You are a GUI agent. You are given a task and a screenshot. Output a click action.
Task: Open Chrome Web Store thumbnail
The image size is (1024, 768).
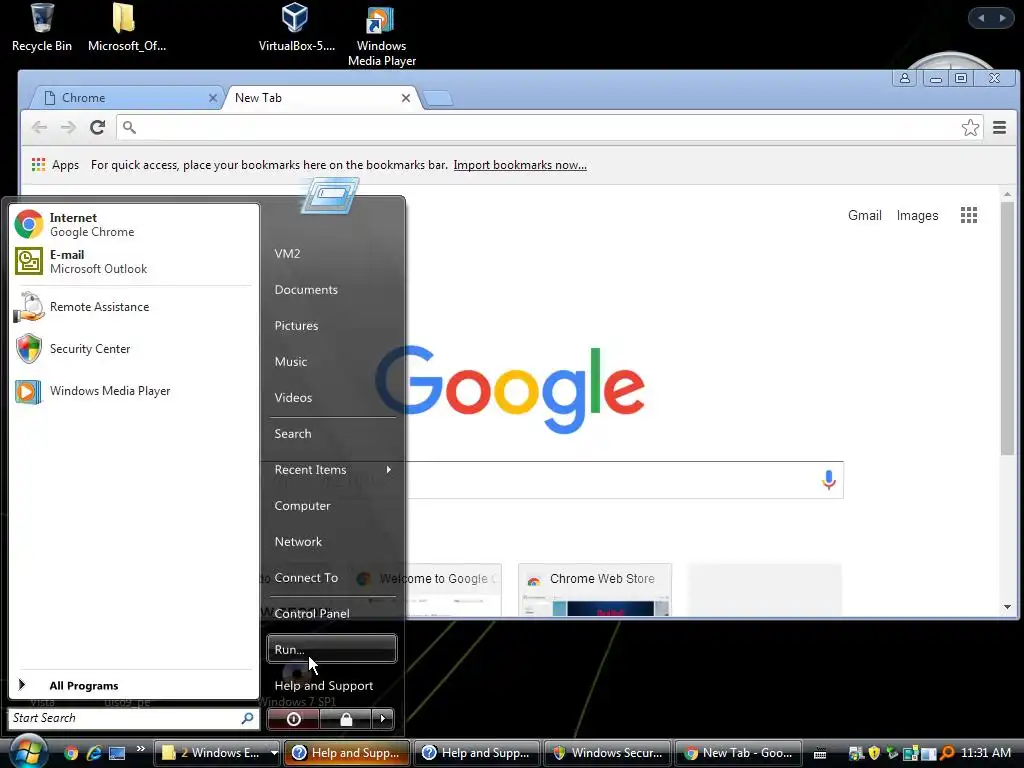(594, 590)
